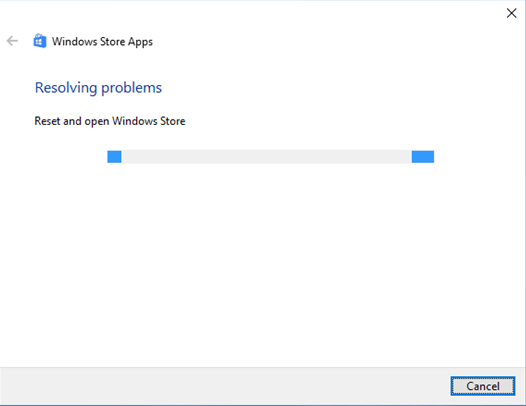Close the troubleshooter window
The height and width of the screenshot is (406, 526).
tap(511, 13)
